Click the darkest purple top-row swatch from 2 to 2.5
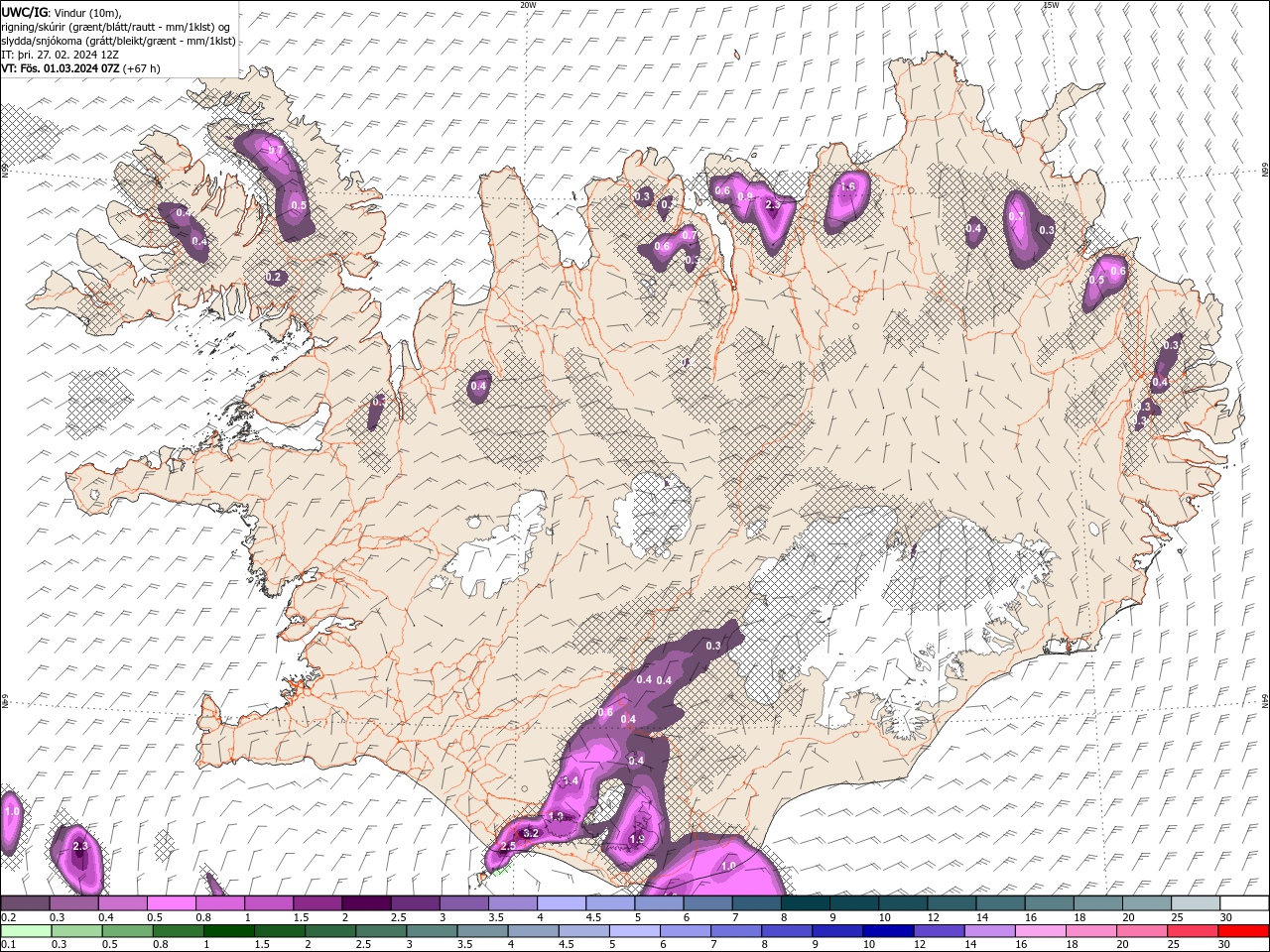This screenshot has height=952, width=1270. tap(366, 903)
